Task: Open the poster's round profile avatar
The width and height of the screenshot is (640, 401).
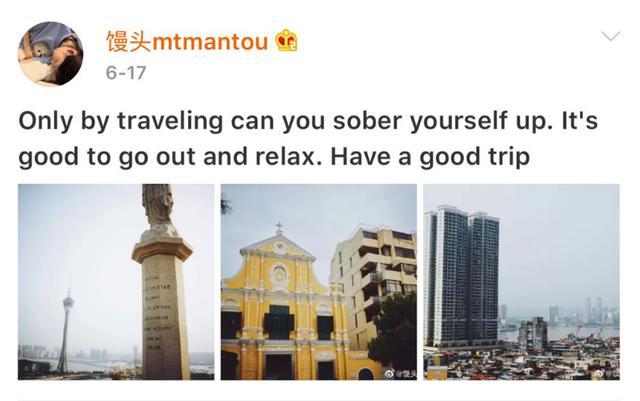Action: (x=51, y=54)
